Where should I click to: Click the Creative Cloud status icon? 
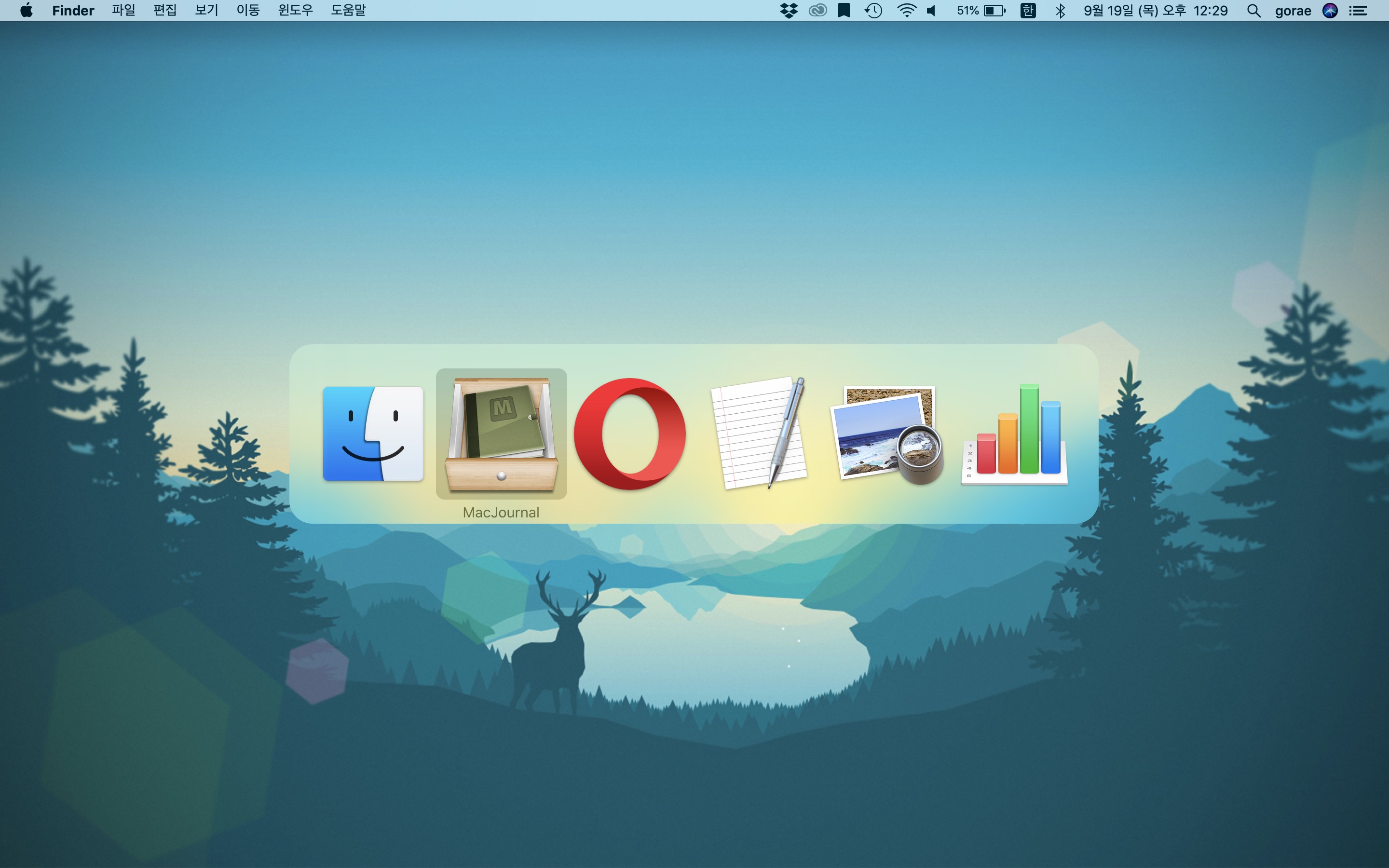[817, 10]
